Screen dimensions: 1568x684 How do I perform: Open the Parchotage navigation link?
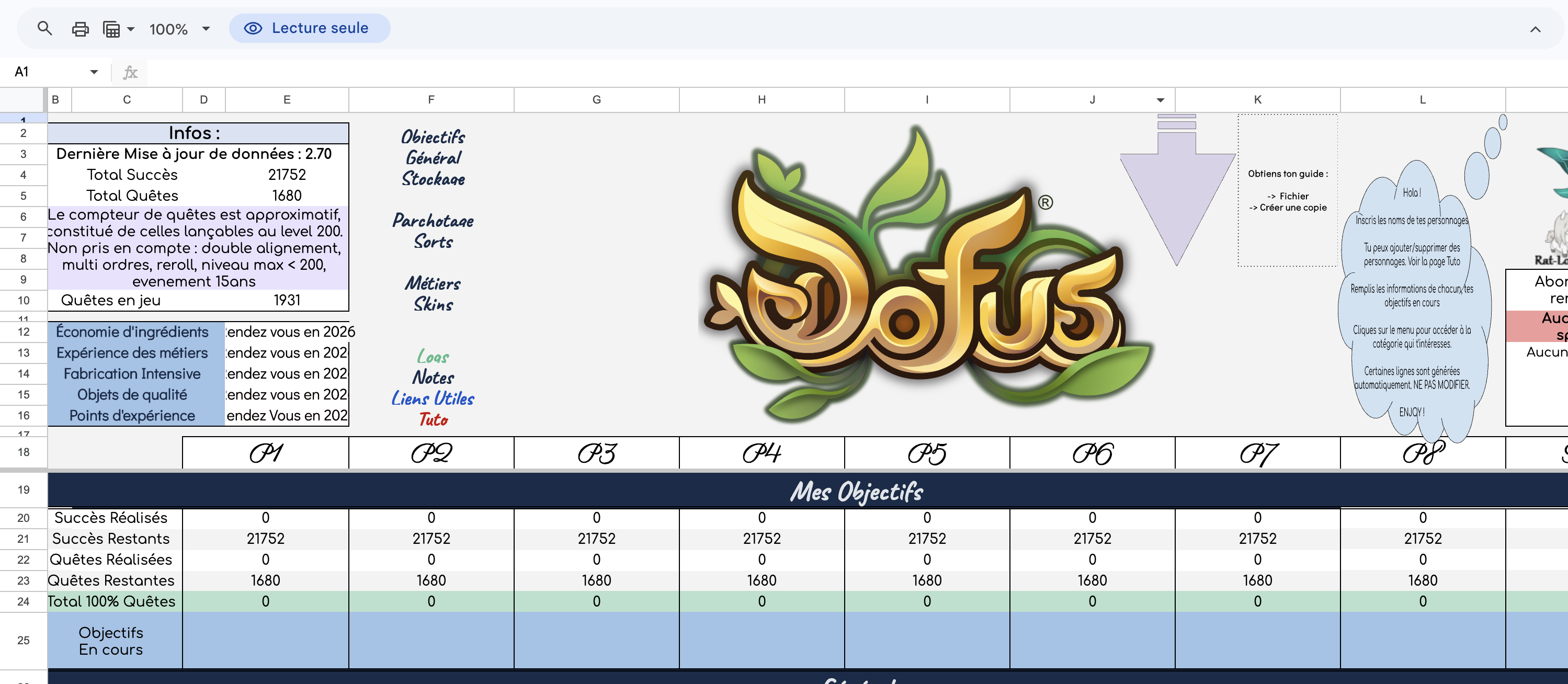pyautogui.click(x=433, y=220)
